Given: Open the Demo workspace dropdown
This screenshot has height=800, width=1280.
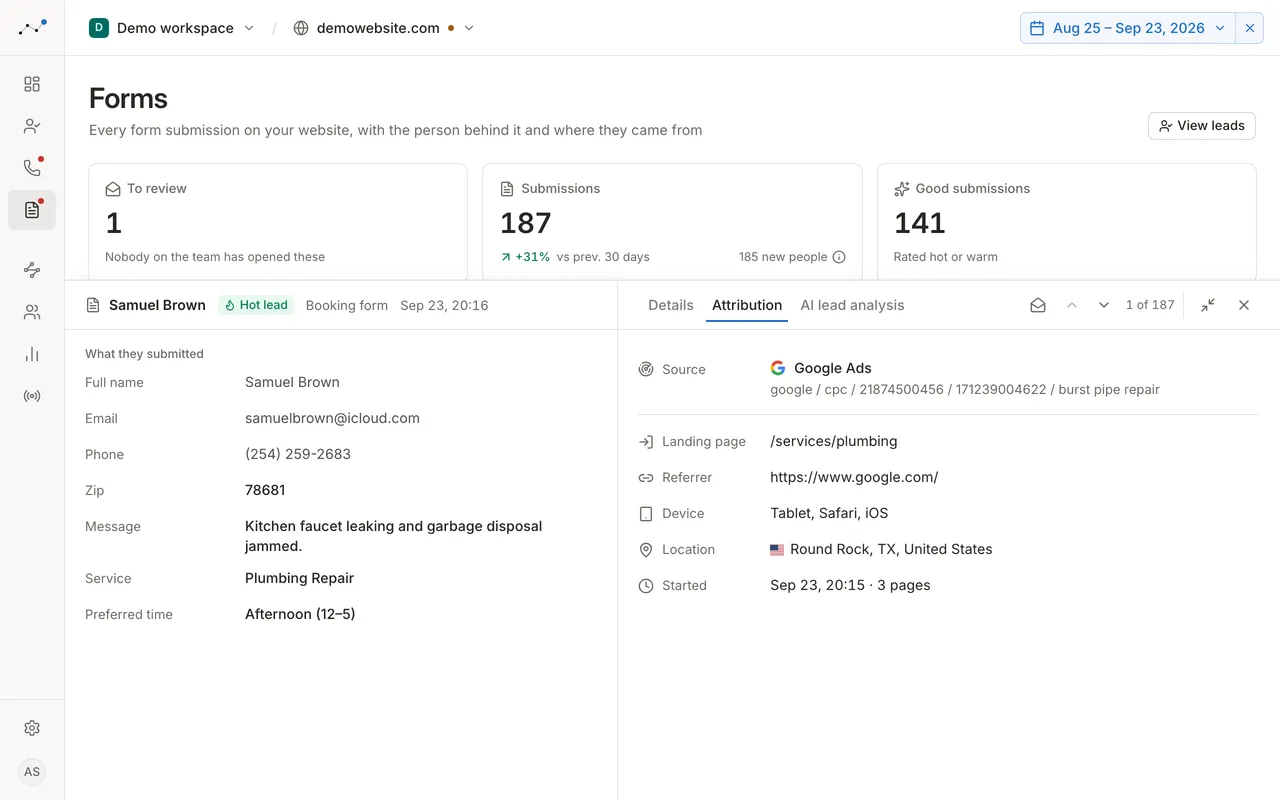Looking at the screenshot, I should (172, 28).
